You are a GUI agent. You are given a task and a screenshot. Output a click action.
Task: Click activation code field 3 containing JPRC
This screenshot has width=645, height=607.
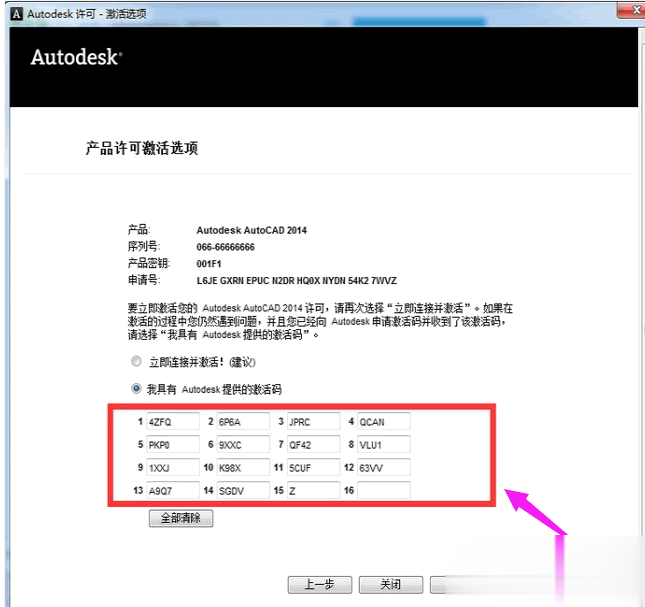pyautogui.click(x=314, y=422)
